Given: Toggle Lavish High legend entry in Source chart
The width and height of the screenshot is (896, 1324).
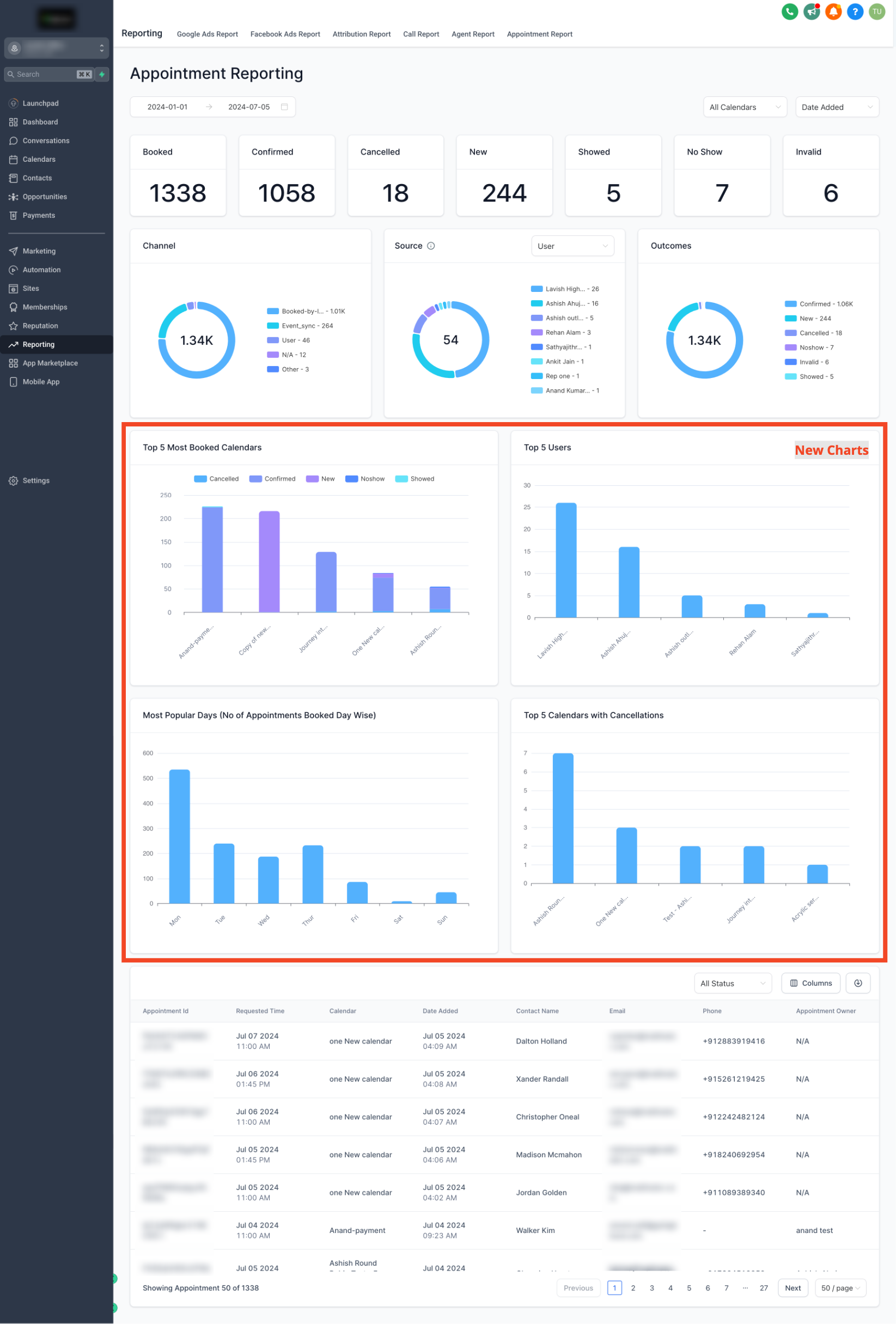Looking at the screenshot, I should tap(564, 289).
